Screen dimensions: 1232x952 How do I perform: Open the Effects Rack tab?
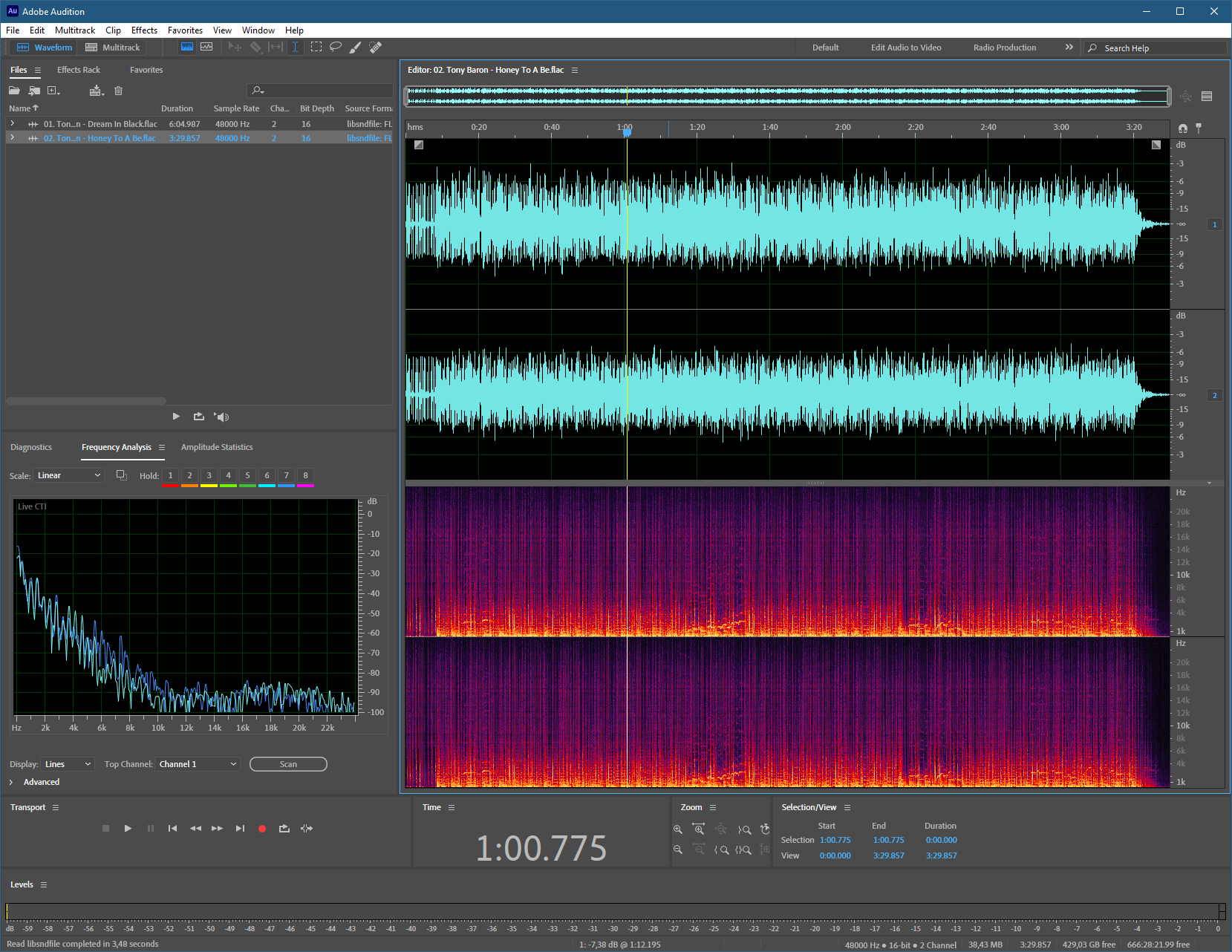click(79, 70)
